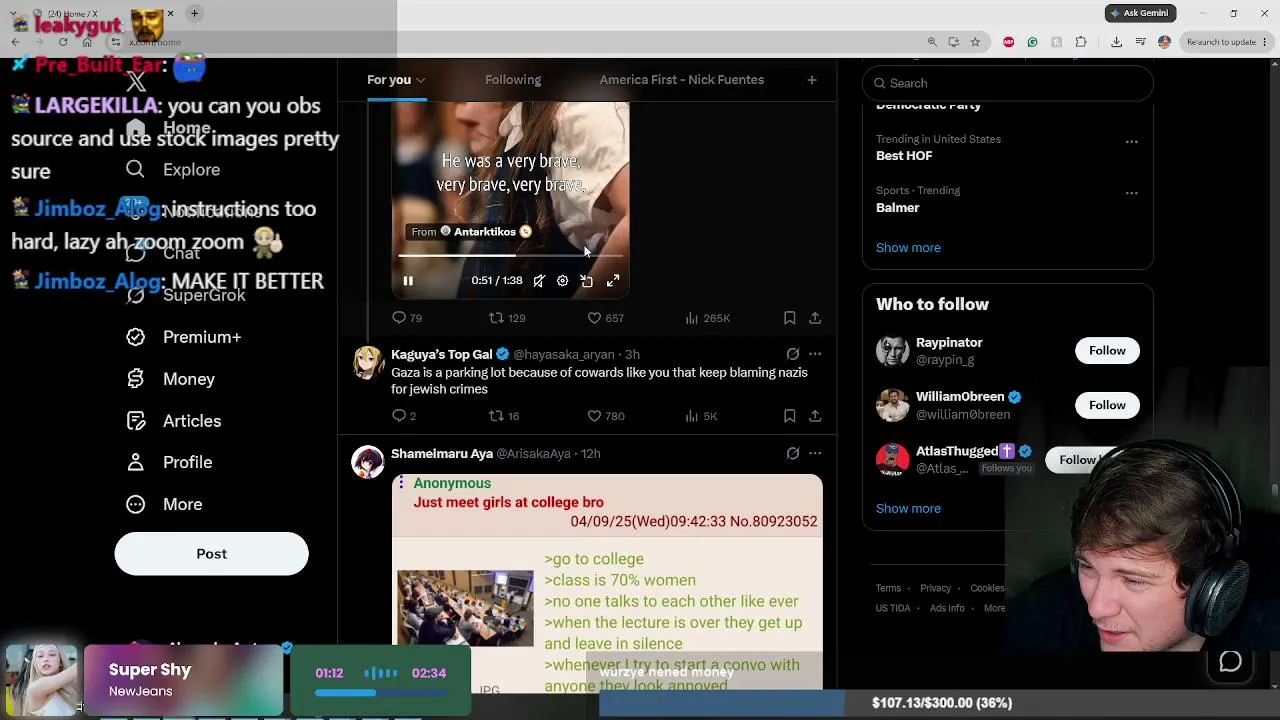View analytics for the 265K views post
The width and height of the screenshot is (1280, 720).
pos(707,318)
